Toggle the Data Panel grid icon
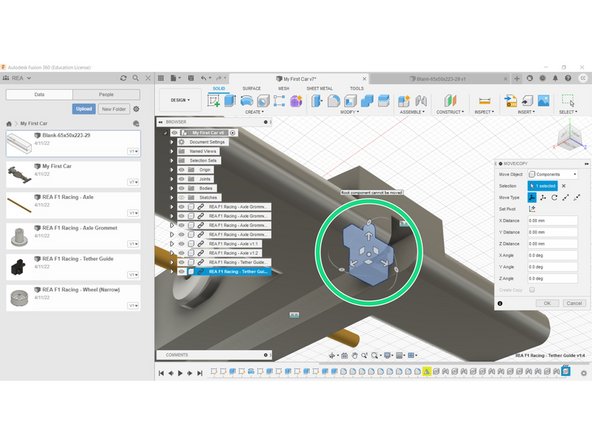Image resolution: width=592 pixels, height=444 pixels. tap(161, 78)
